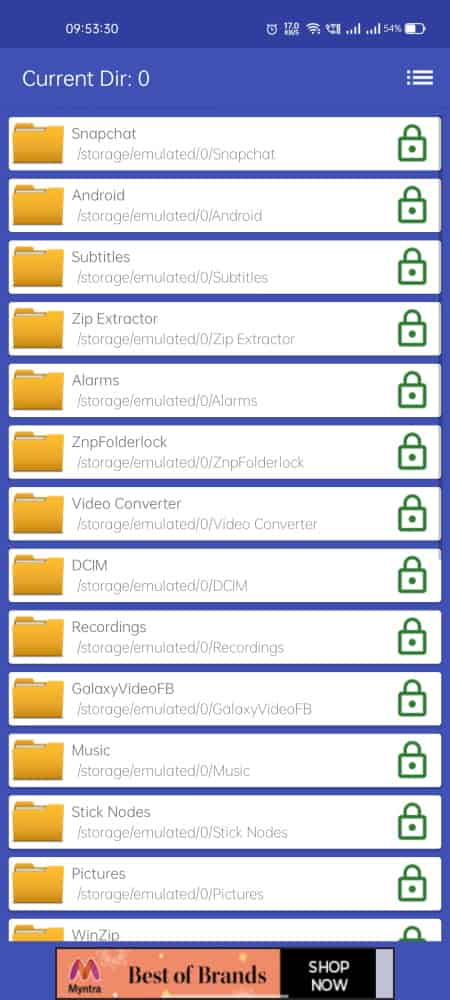This screenshot has height=1000, width=450.
Task: Lock the GalaxyVideoFB folder
Action: click(412, 698)
